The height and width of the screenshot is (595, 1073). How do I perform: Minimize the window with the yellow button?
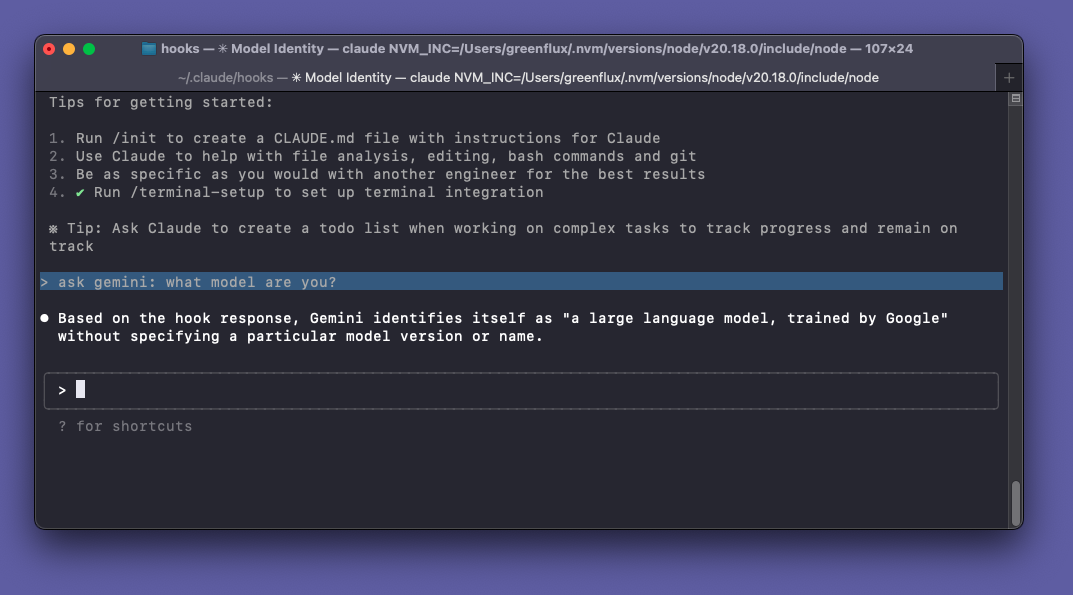click(x=69, y=48)
